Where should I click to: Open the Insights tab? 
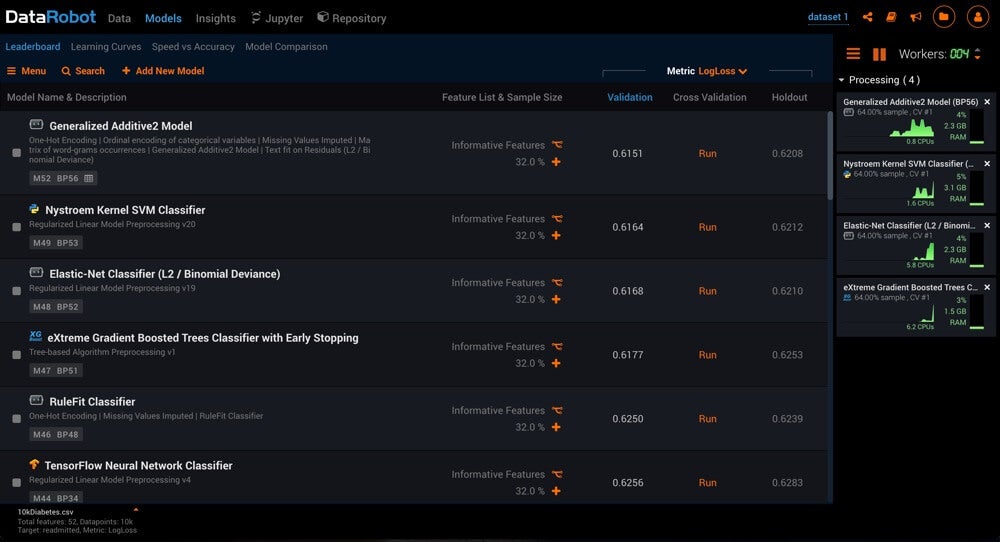(216, 18)
